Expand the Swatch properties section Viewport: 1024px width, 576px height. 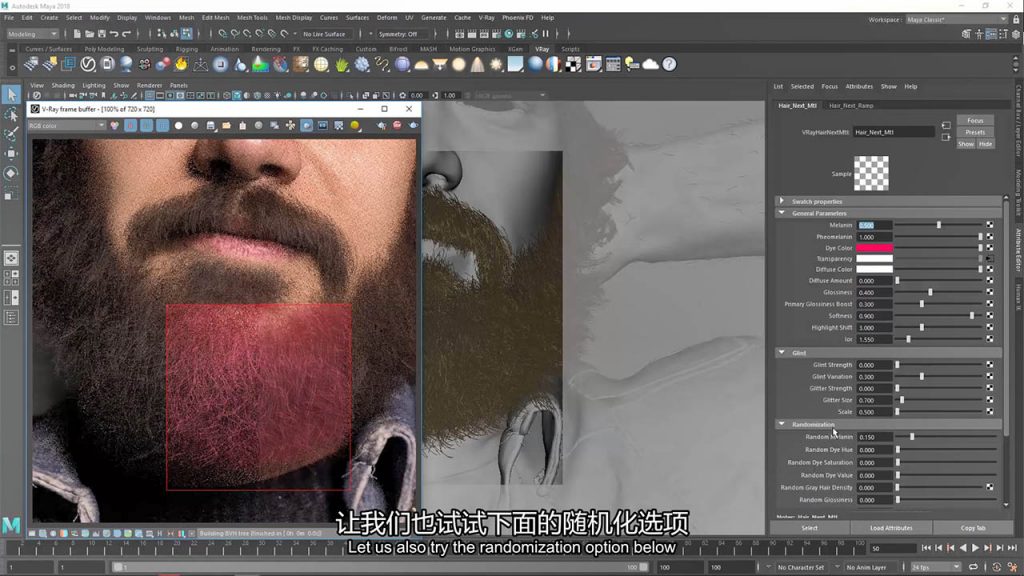point(782,201)
